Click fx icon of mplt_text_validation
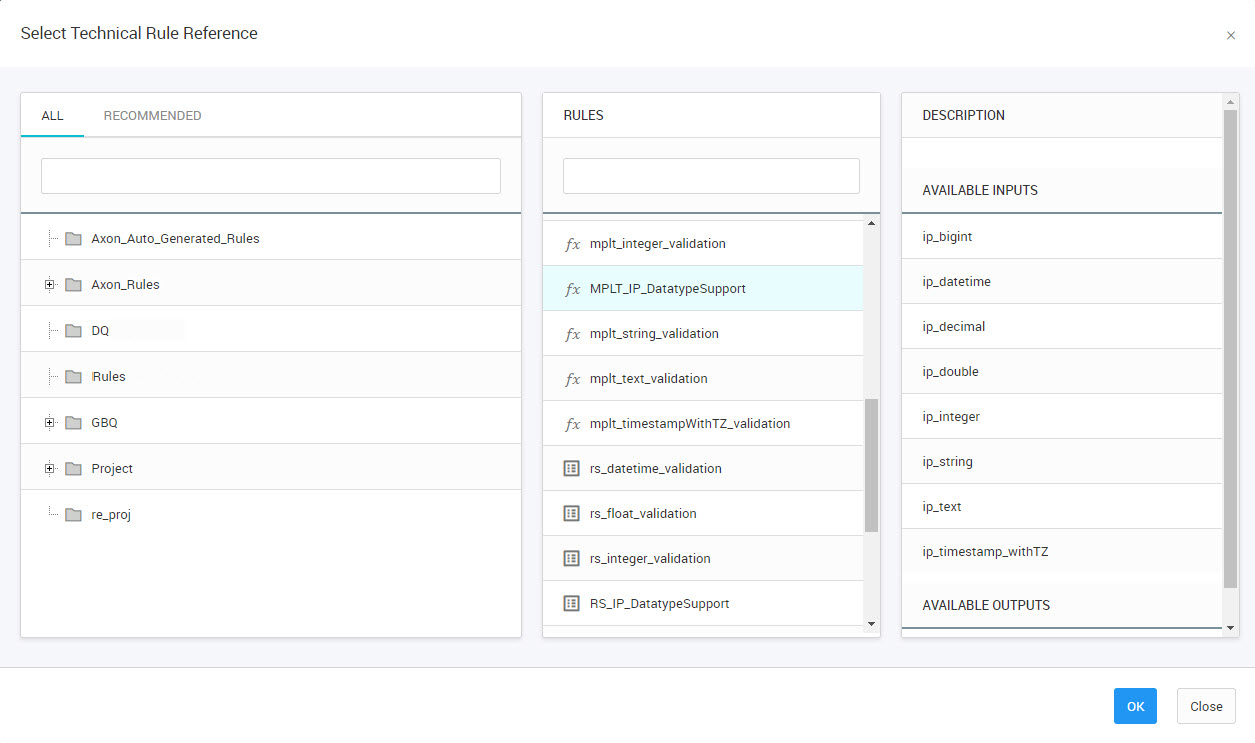The width and height of the screenshot is (1255, 743). [x=572, y=379]
